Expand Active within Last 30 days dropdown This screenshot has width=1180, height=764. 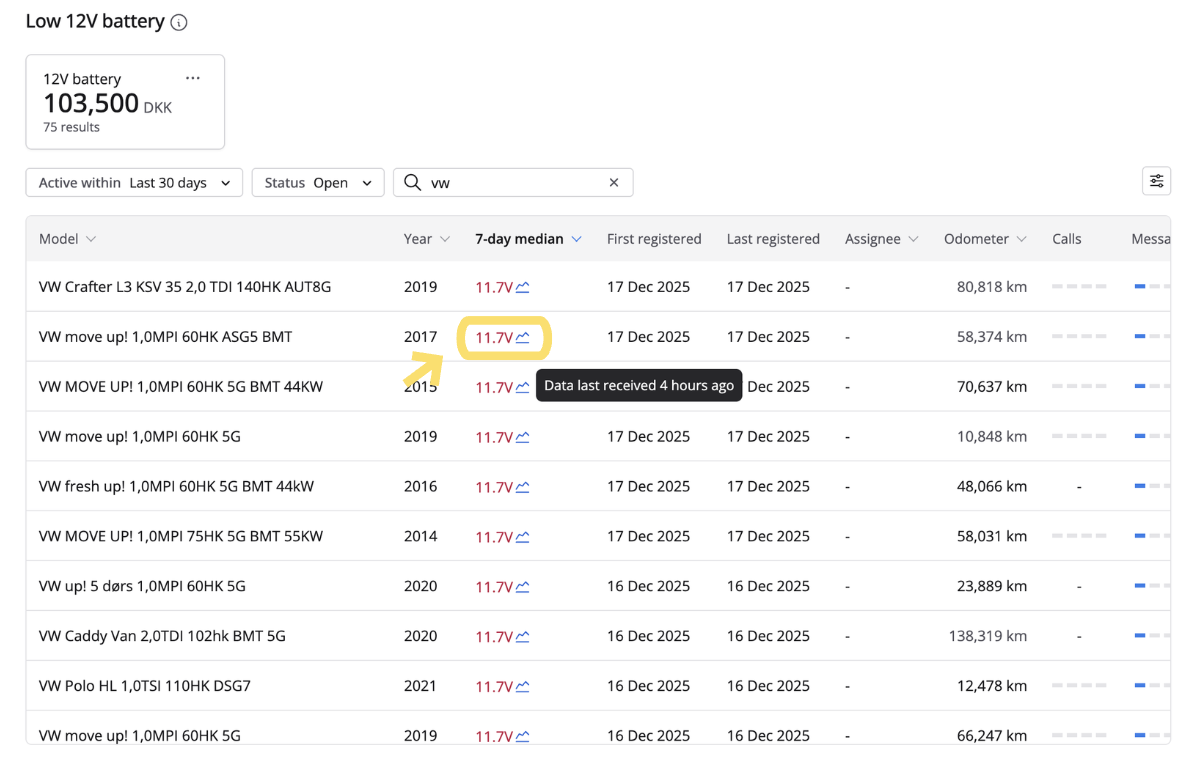(x=134, y=183)
